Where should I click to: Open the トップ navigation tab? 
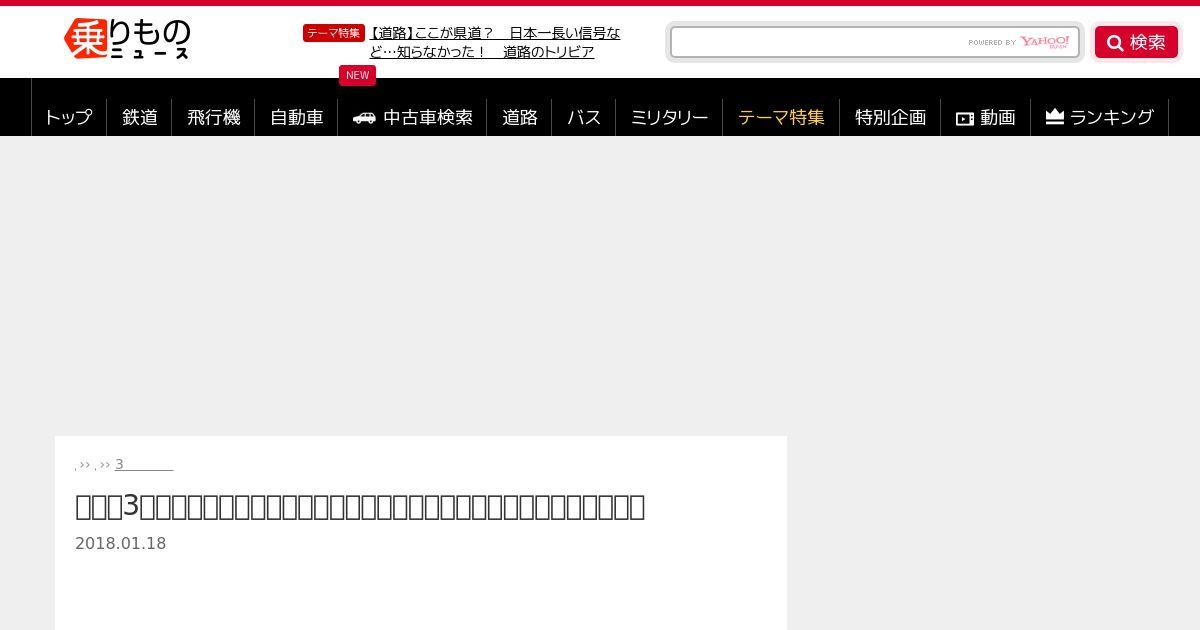click(69, 117)
